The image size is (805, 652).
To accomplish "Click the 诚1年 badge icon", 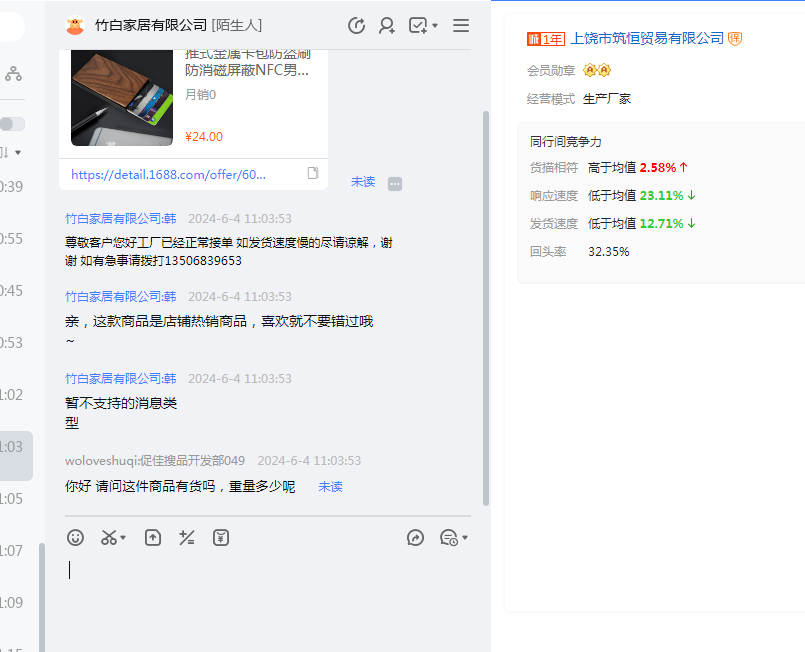I will point(546,39).
